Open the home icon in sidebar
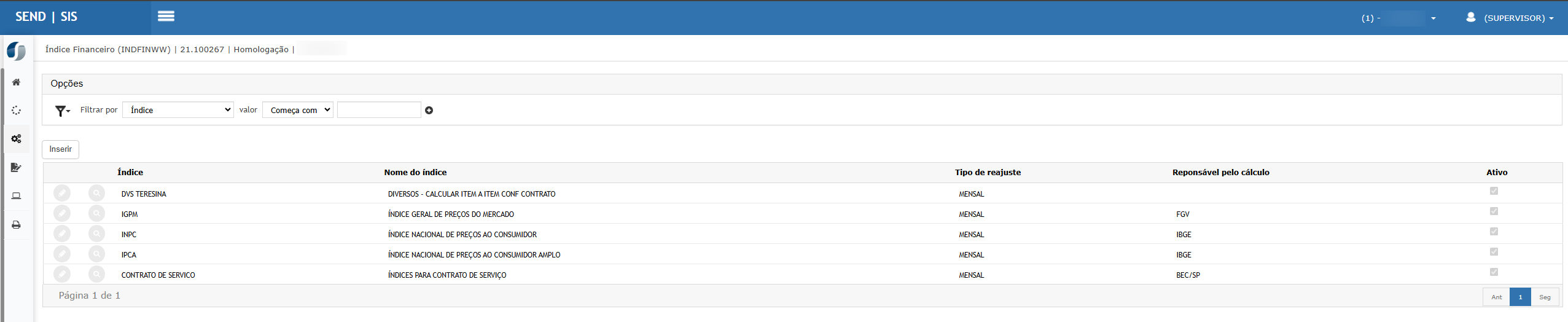 click(x=17, y=82)
